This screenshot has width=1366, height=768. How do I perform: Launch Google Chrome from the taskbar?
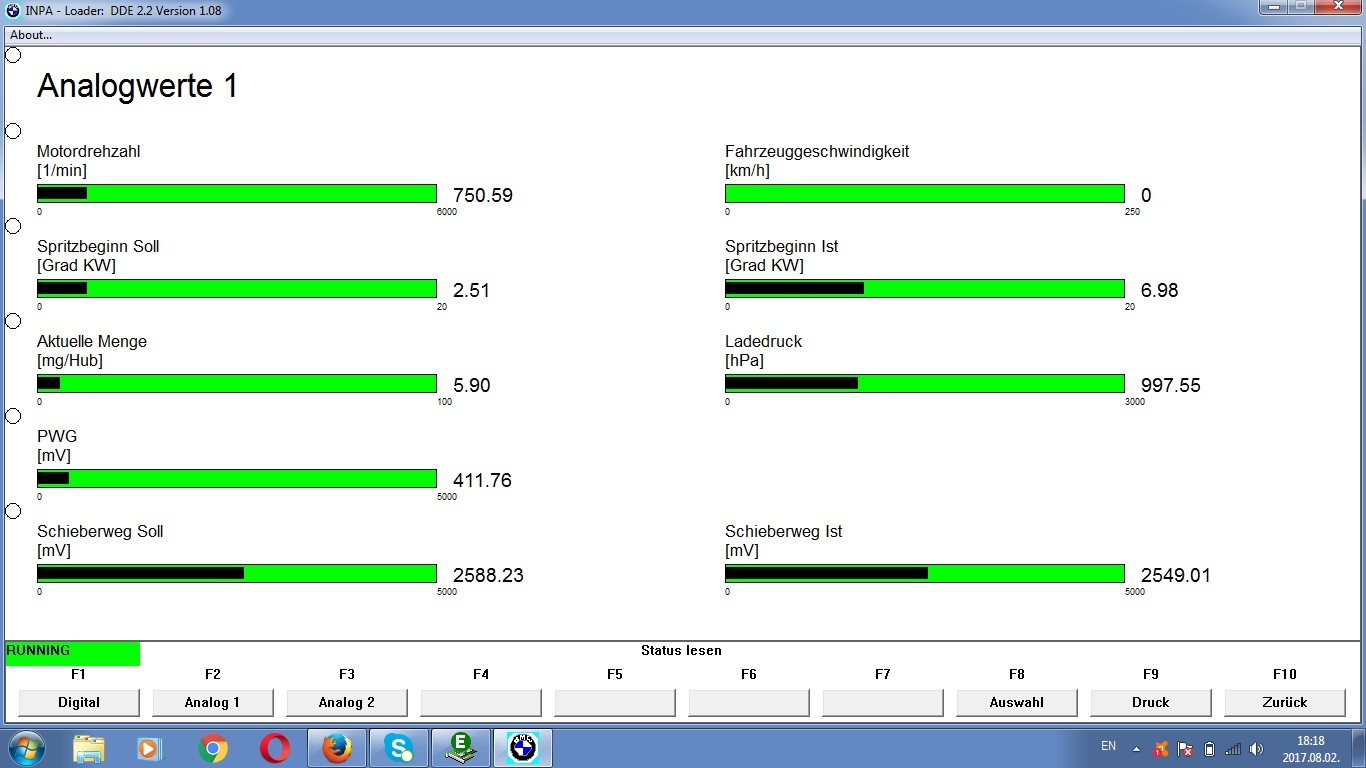tap(212, 748)
